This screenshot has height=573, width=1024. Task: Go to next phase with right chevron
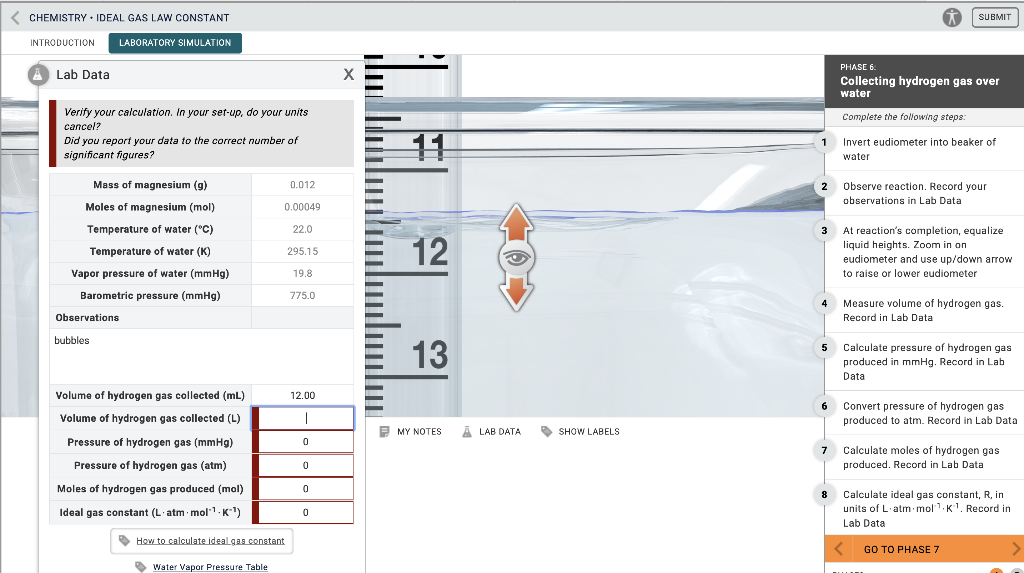[x=1016, y=549]
